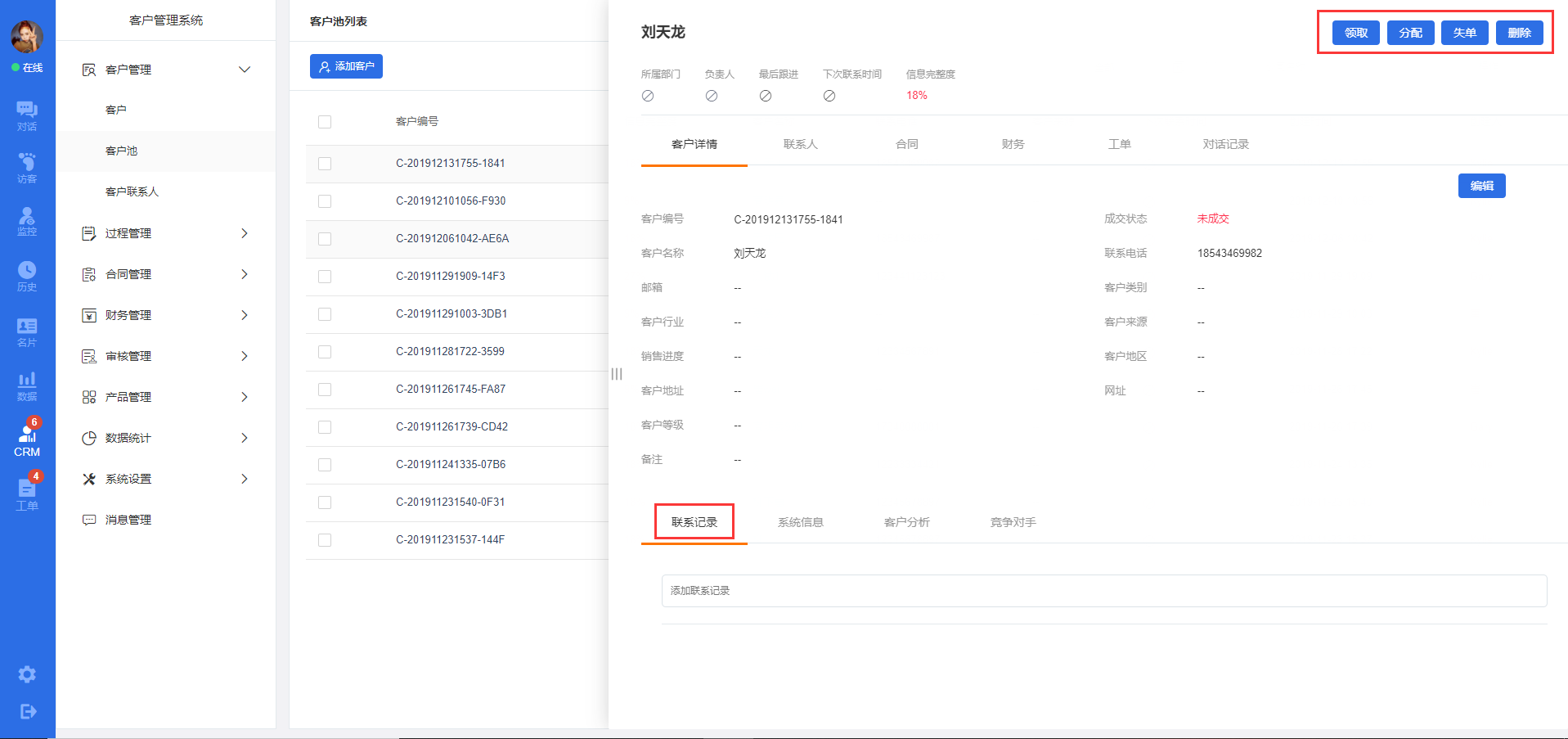Open the 客户联系人 submenu item

(166, 192)
